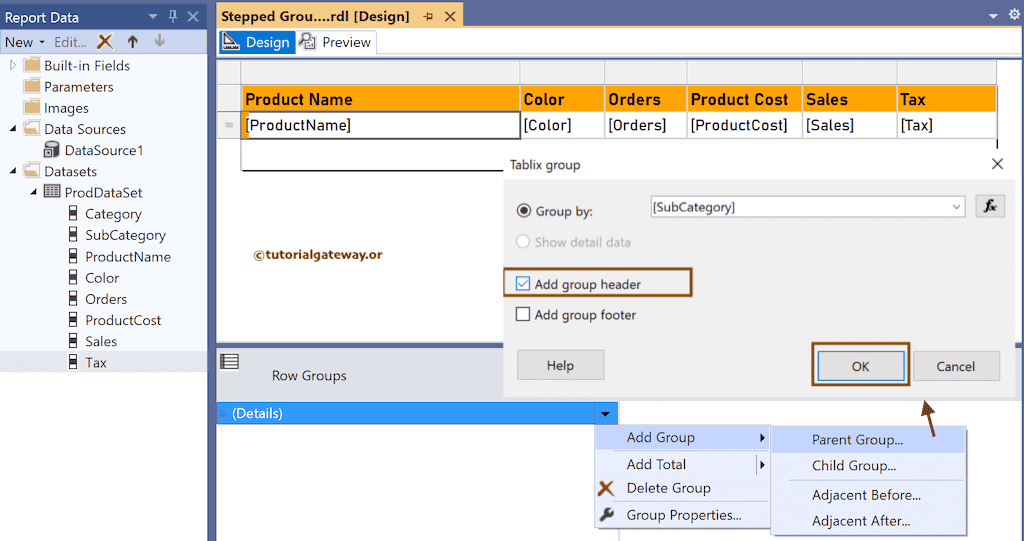
Task: Click the Category field icon
Action: tap(73, 214)
